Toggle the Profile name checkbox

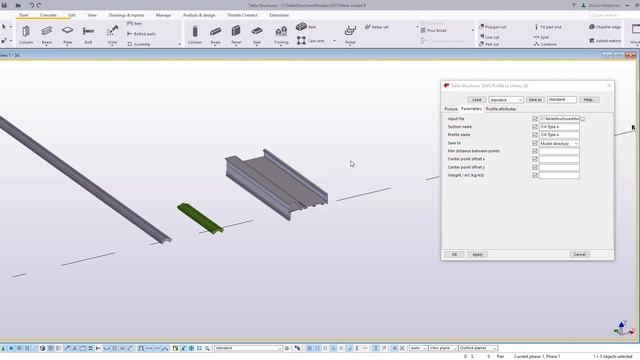pyautogui.click(x=535, y=135)
